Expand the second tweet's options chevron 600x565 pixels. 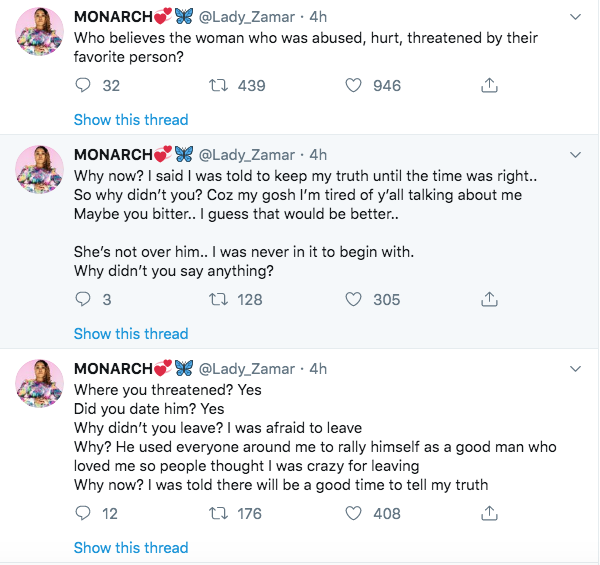[575, 155]
